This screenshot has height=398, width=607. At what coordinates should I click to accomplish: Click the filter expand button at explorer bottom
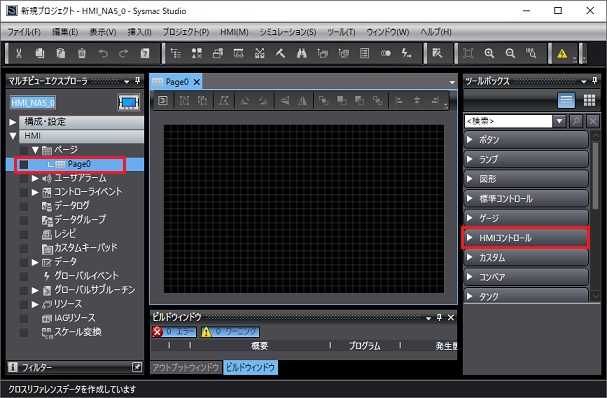(137, 367)
